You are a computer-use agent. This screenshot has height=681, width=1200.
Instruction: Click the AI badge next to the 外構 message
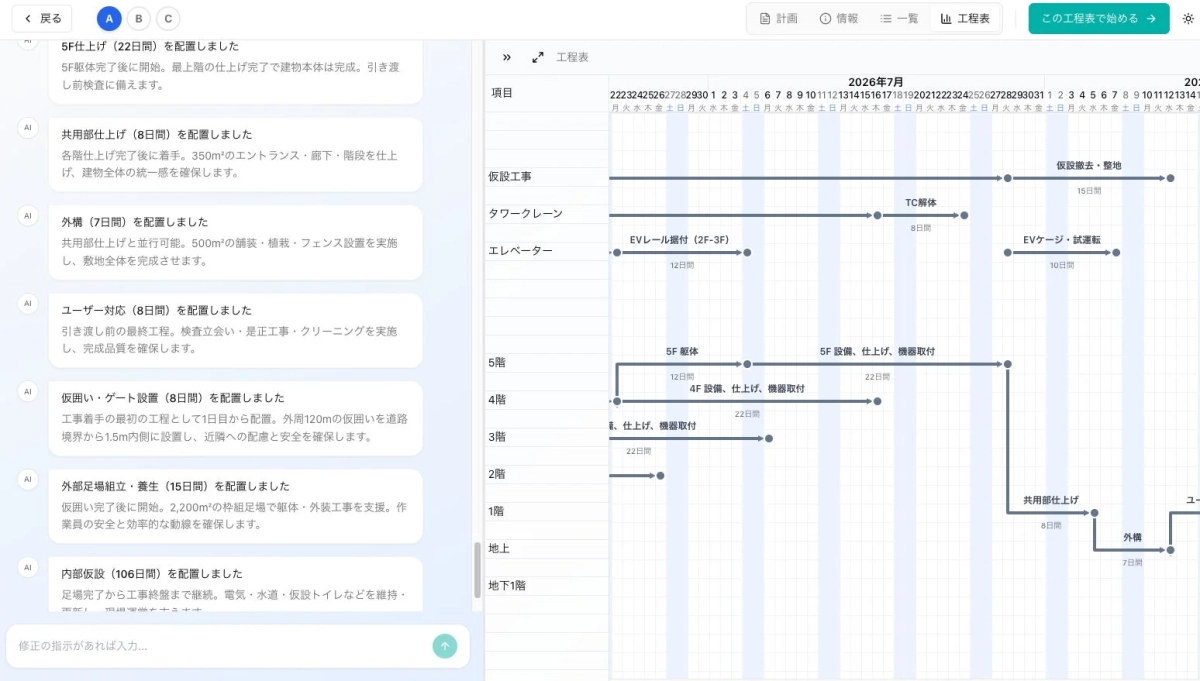[26, 215]
